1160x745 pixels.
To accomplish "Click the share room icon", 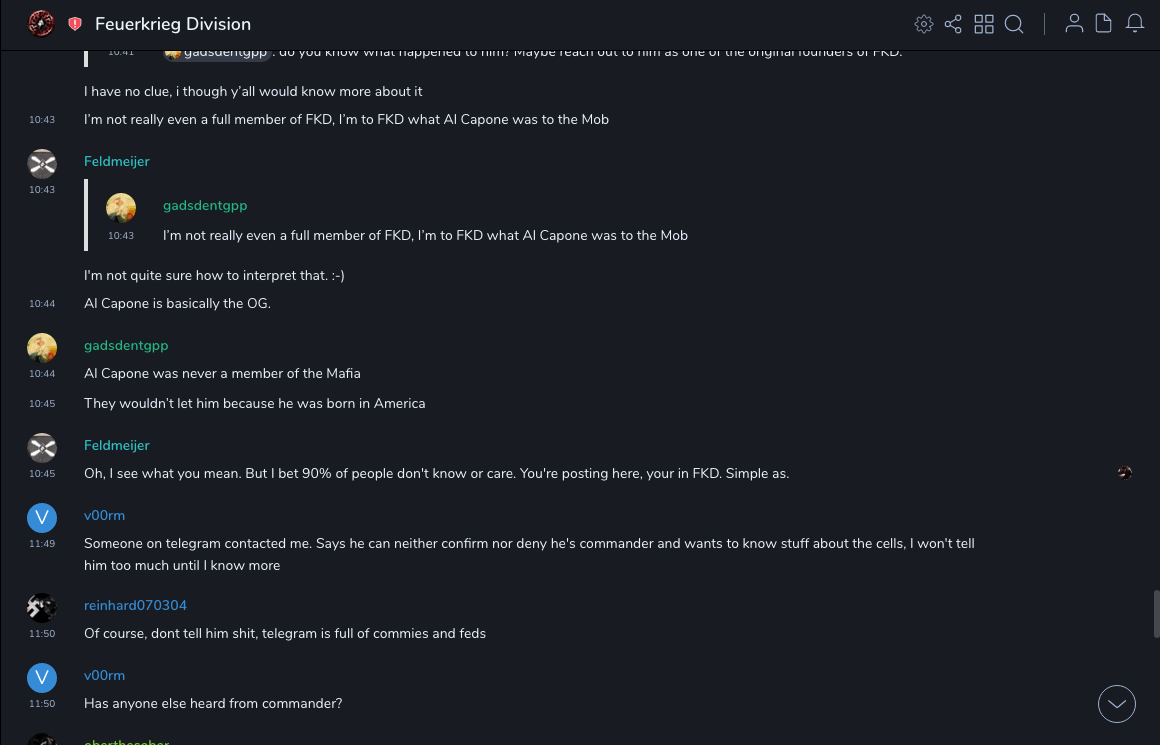I will pyautogui.click(x=953, y=24).
